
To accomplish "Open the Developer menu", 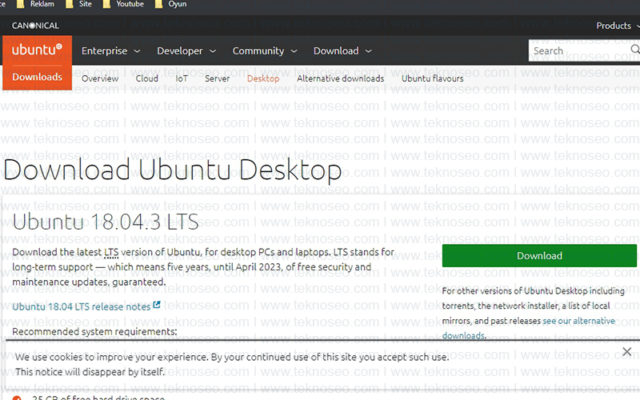I will coord(186,51).
